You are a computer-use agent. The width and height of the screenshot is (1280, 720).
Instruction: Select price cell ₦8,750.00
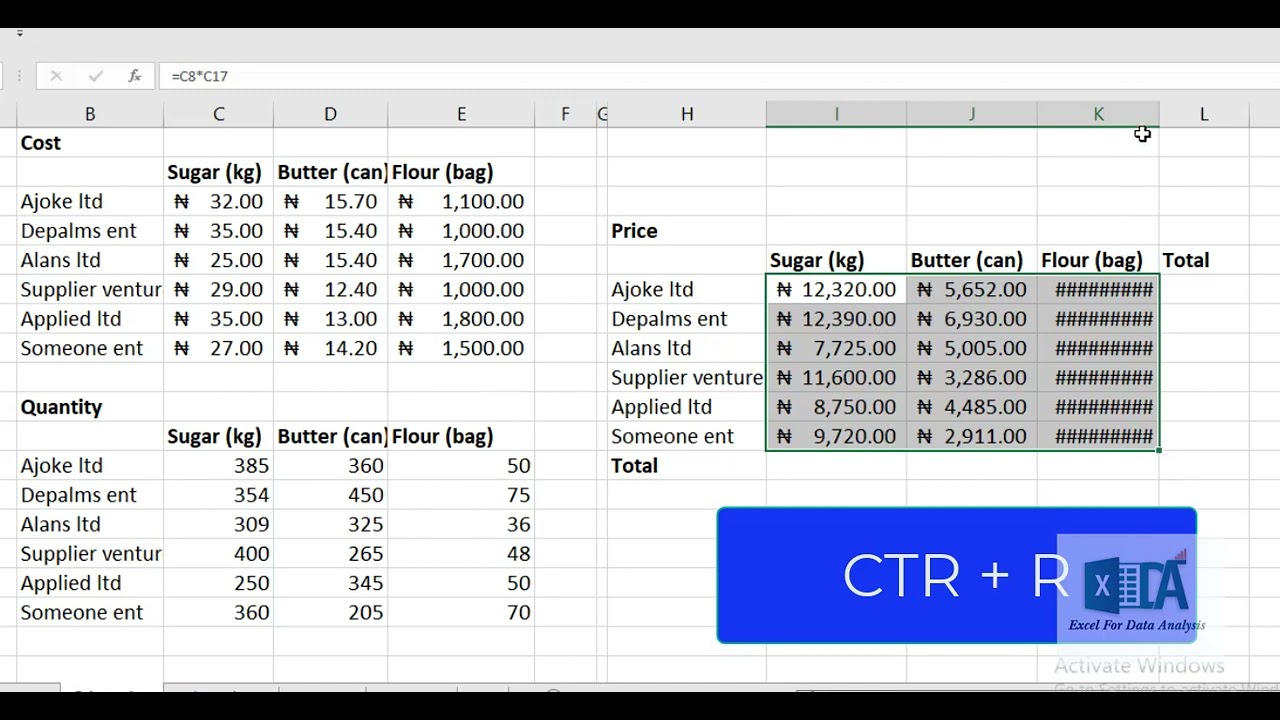837,407
